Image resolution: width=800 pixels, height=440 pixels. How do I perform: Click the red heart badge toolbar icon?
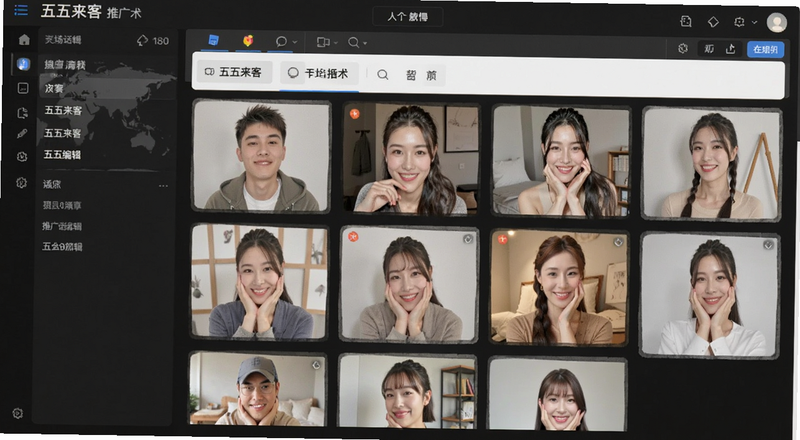(248, 41)
